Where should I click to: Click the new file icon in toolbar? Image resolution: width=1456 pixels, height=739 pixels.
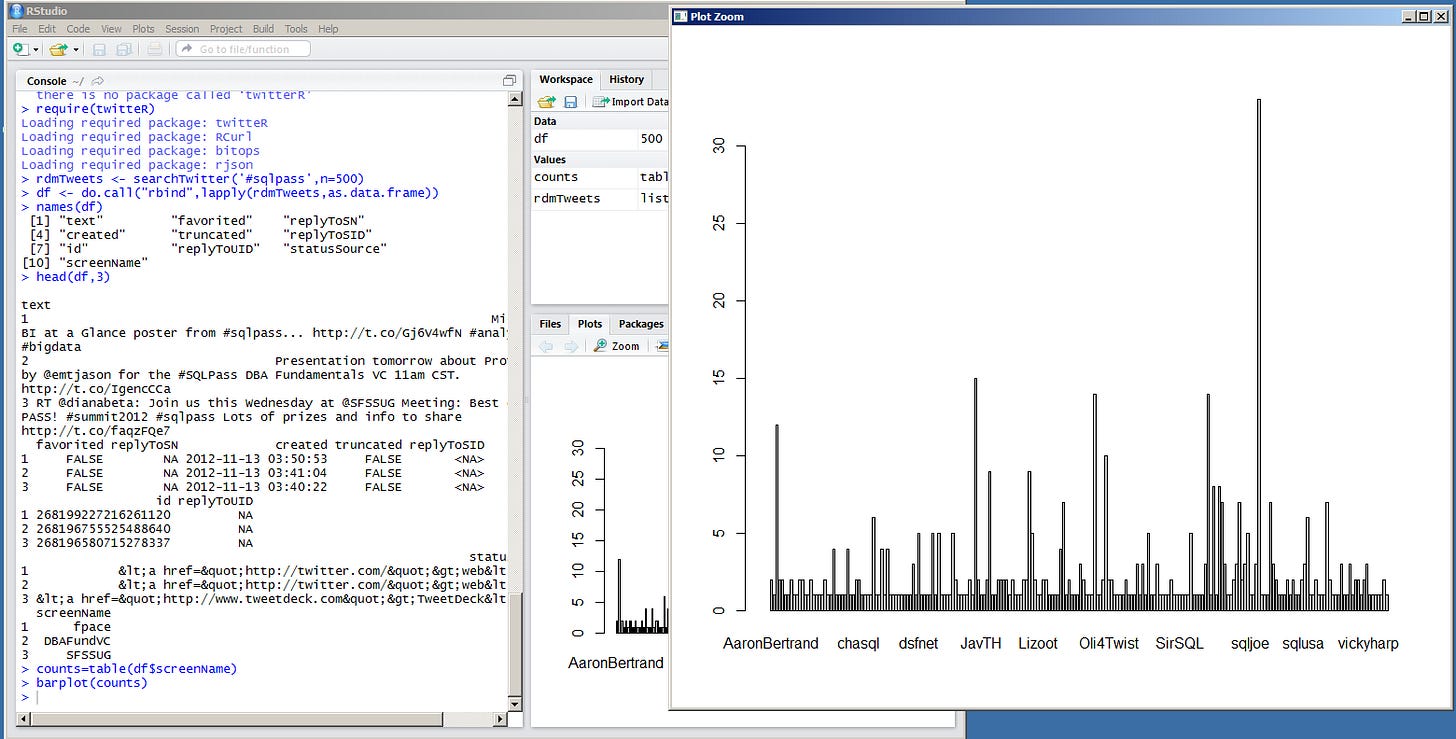pos(20,49)
